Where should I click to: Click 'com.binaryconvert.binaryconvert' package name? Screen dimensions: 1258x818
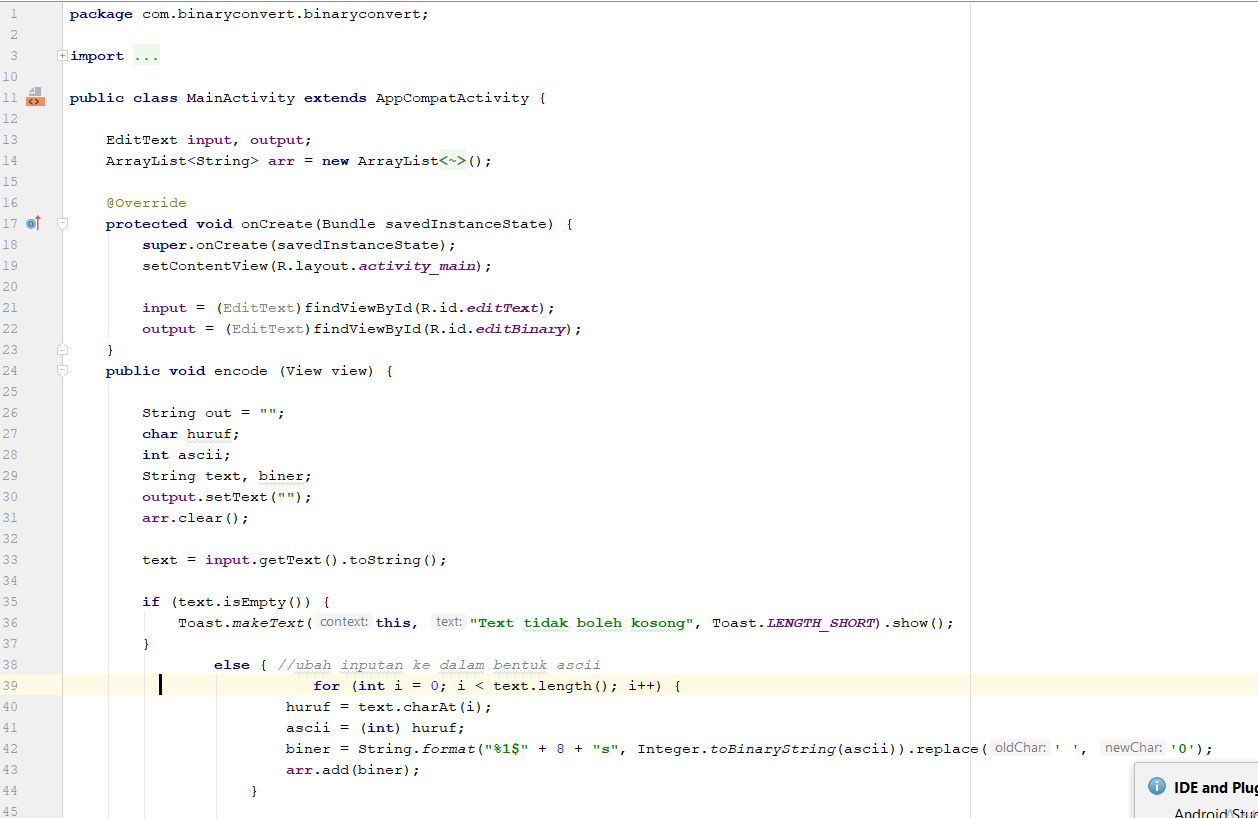(281, 14)
